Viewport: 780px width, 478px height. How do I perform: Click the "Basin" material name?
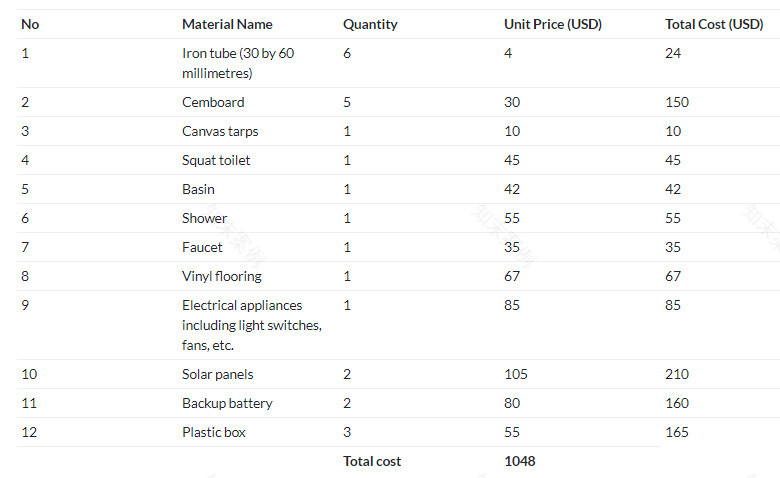tap(198, 189)
